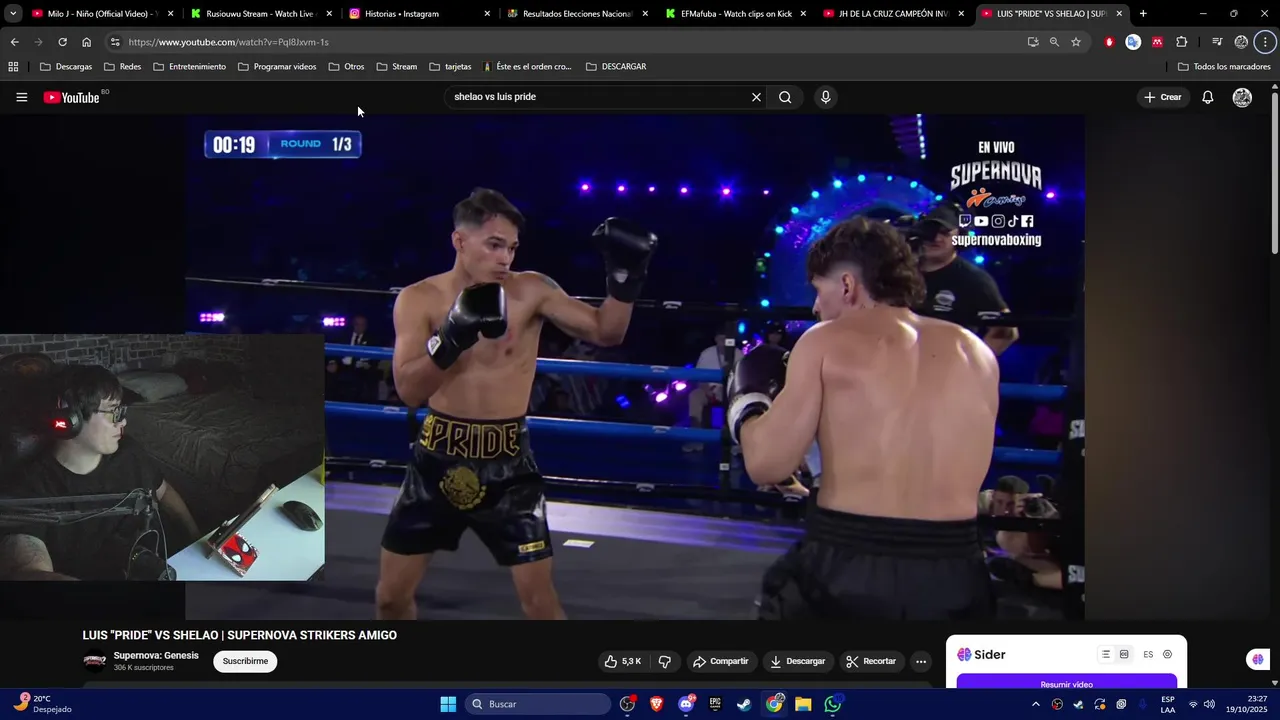
Task: Open WhatsApp from the taskbar
Action: click(833, 704)
